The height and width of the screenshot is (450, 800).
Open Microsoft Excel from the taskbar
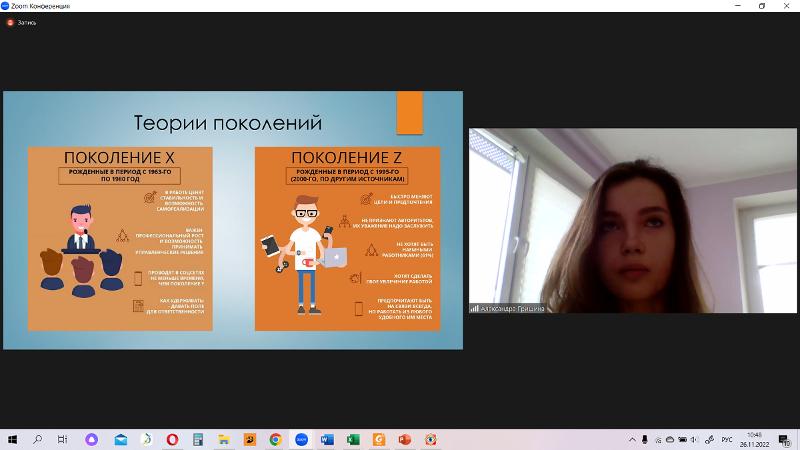(353, 439)
